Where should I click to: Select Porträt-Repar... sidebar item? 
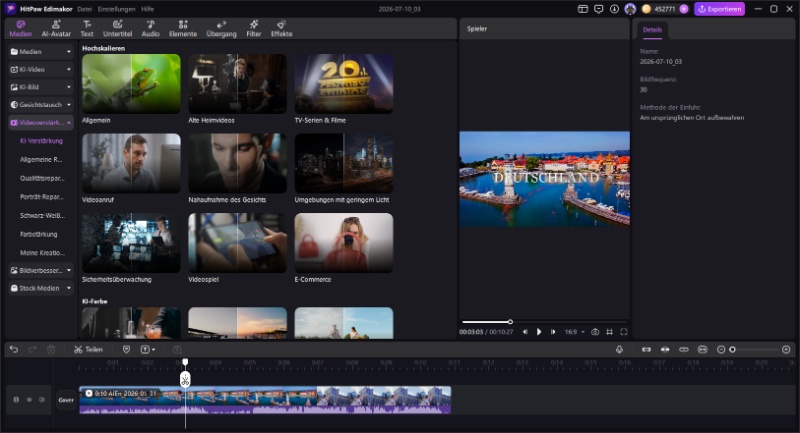pos(41,197)
